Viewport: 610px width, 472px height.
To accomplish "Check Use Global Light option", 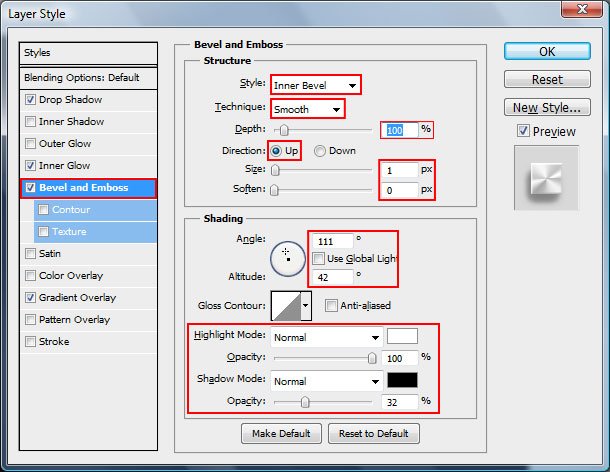I will [318, 258].
